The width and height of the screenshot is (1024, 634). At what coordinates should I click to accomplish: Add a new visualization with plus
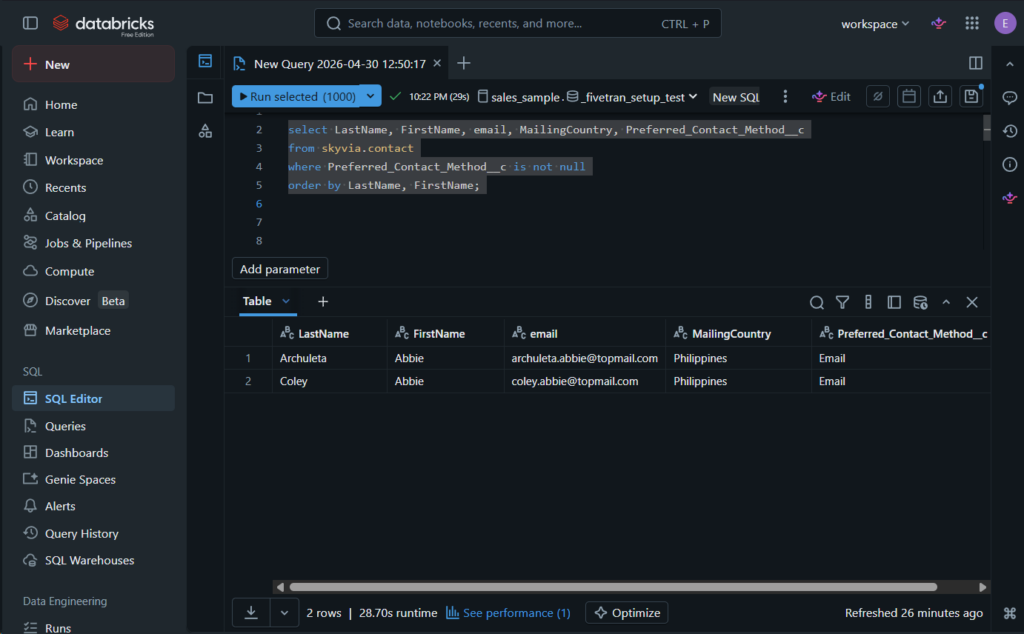[x=323, y=301]
